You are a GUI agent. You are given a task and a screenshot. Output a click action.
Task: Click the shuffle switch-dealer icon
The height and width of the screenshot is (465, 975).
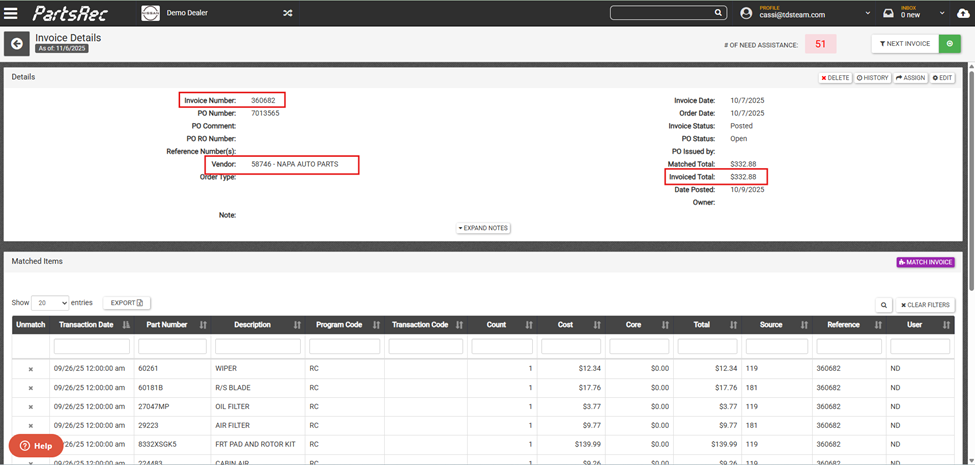click(x=288, y=13)
